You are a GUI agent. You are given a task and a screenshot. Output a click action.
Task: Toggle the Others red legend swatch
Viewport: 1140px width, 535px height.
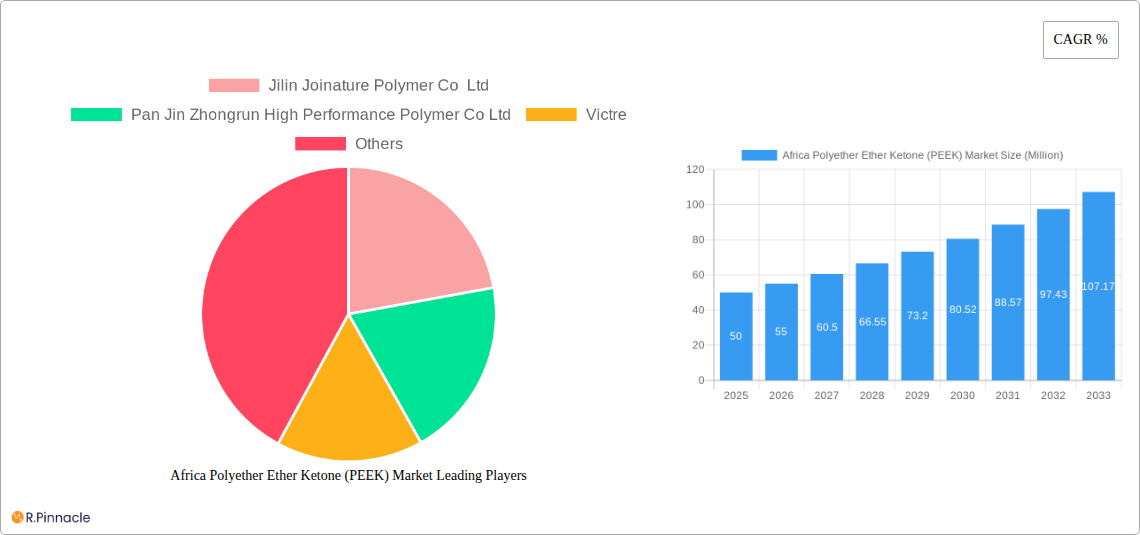click(320, 144)
